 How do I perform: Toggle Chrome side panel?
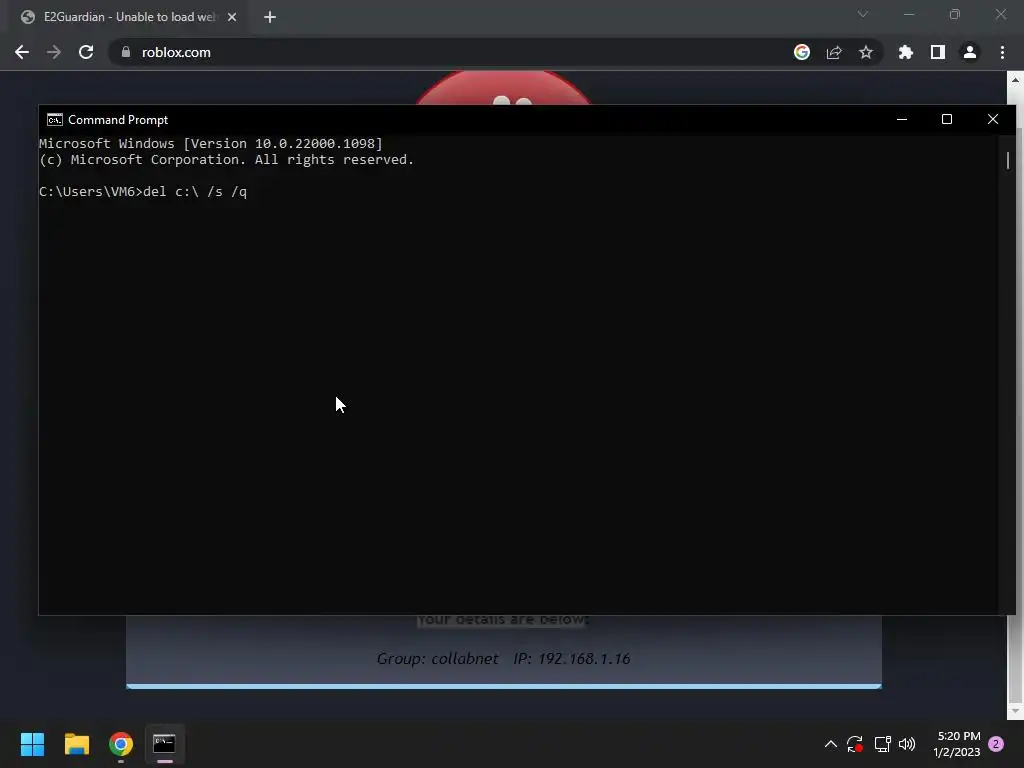[x=938, y=52]
